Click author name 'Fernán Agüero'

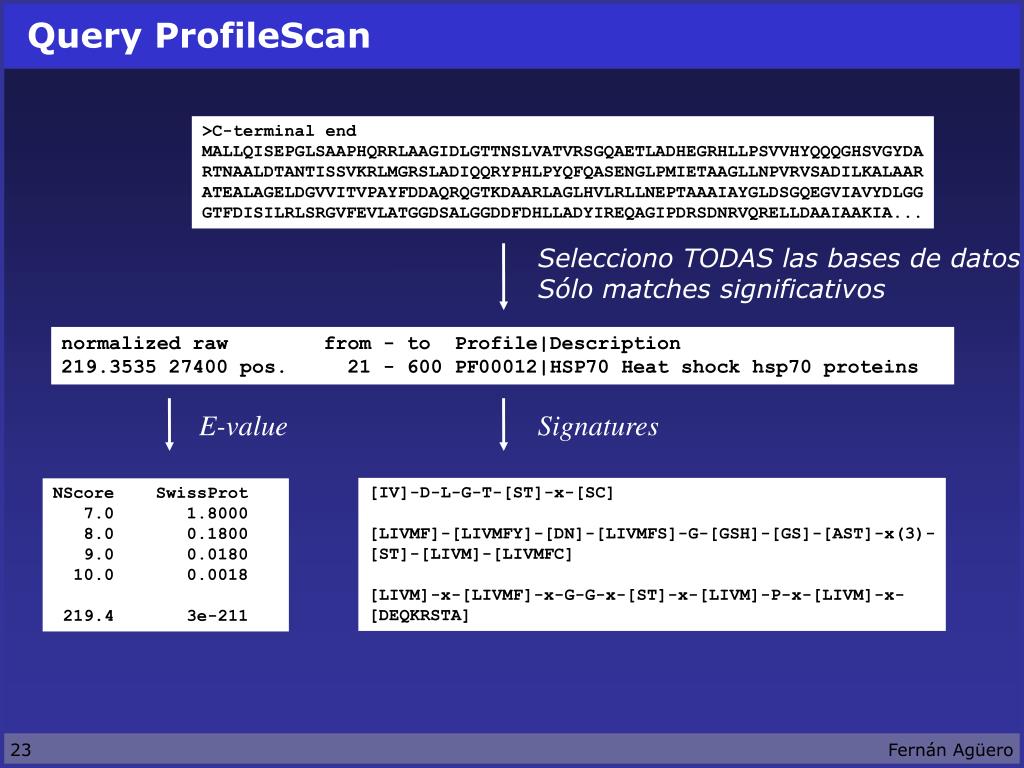[950, 750]
